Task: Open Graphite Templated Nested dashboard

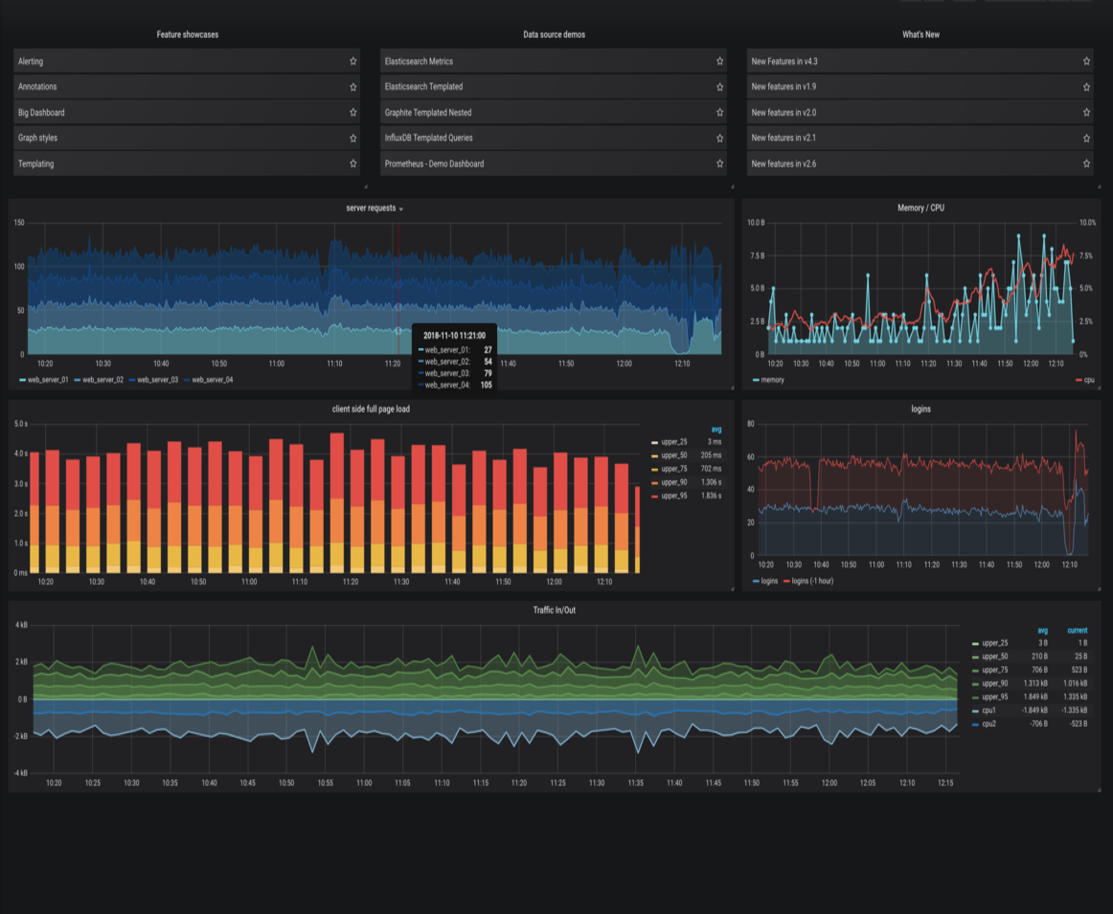Action: 428,113
